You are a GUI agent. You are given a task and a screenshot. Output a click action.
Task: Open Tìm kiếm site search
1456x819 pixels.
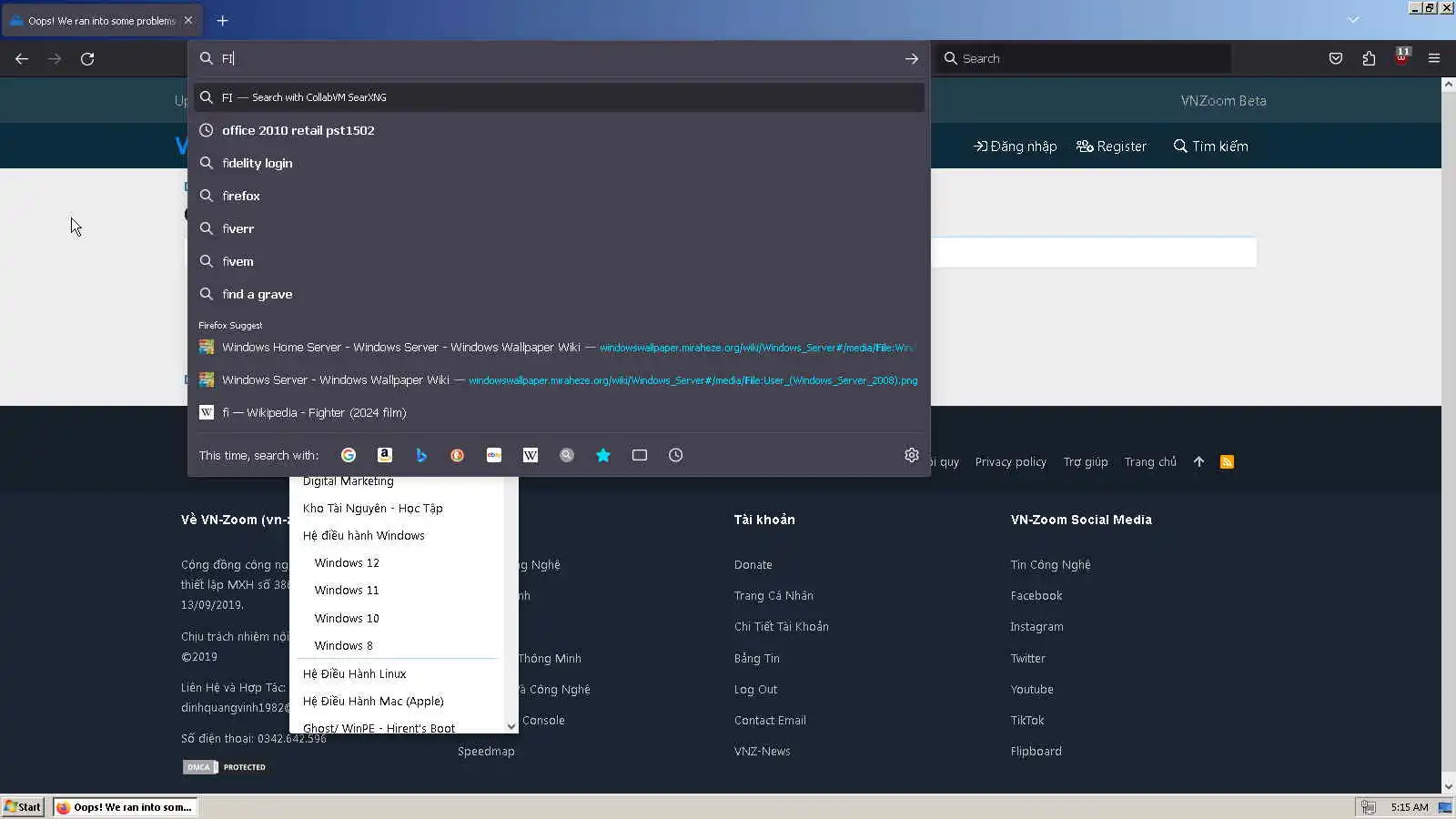point(1210,147)
